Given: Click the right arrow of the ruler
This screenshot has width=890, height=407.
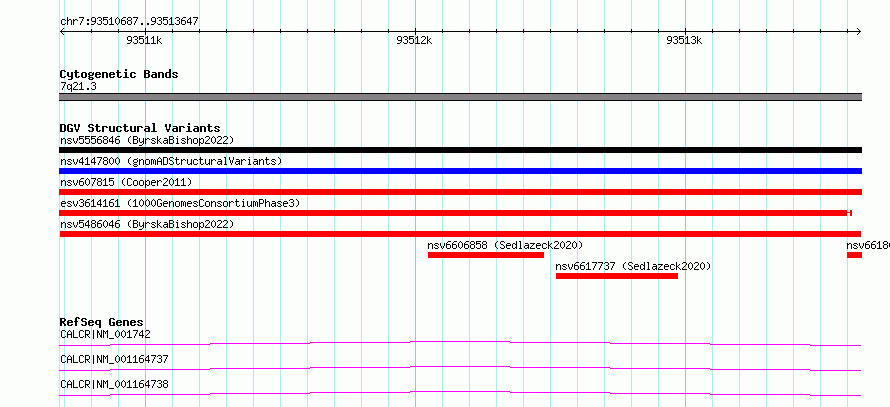Looking at the screenshot, I should [x=858, y=31].
